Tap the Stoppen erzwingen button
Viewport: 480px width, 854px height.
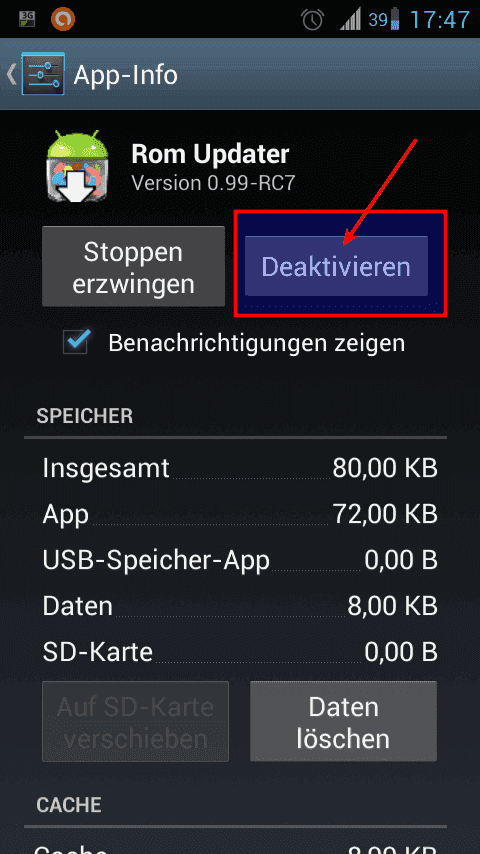point(133,266)
